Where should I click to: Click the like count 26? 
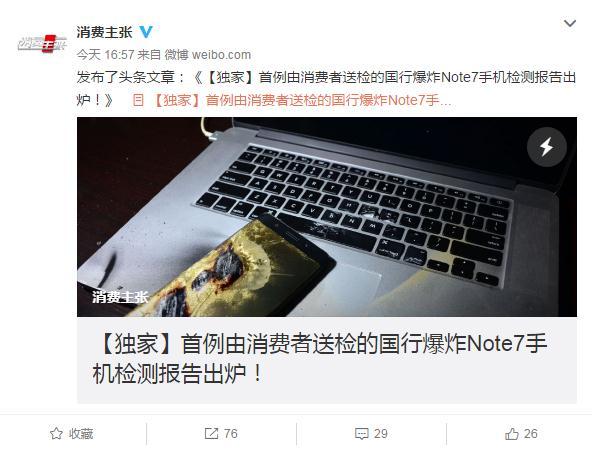530,434
